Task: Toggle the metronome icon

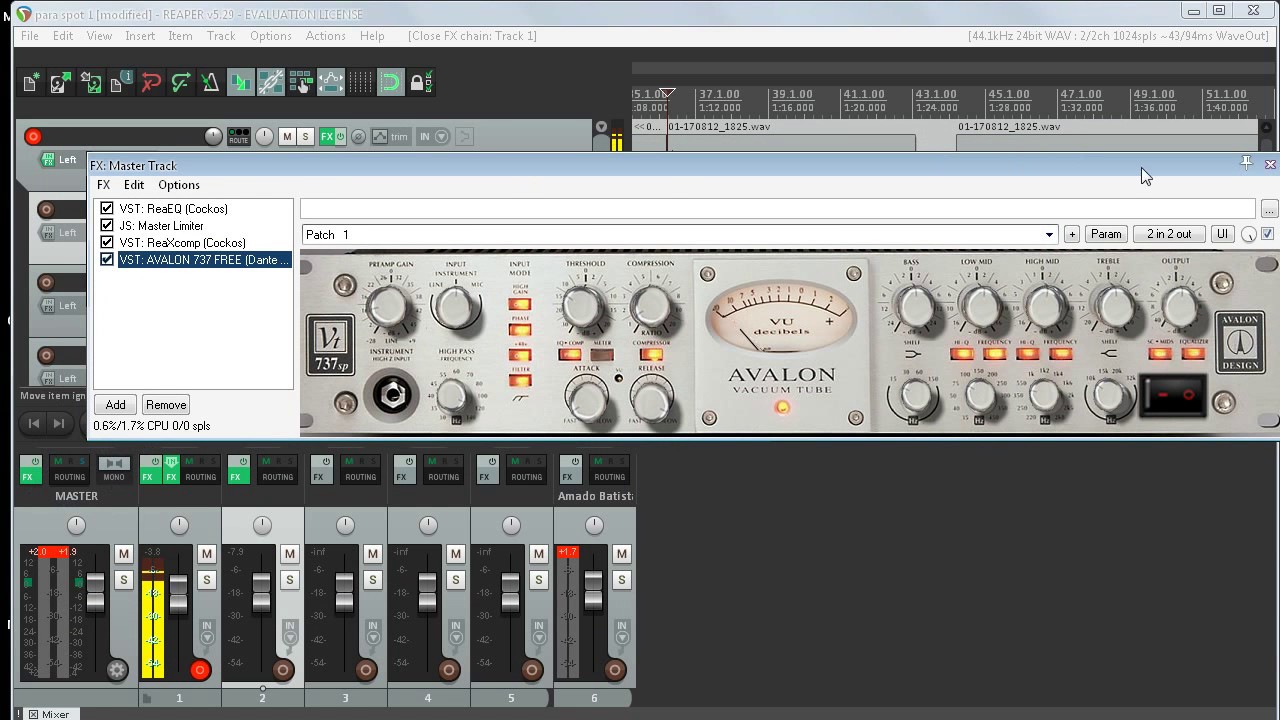Action: tap(210, 83)
